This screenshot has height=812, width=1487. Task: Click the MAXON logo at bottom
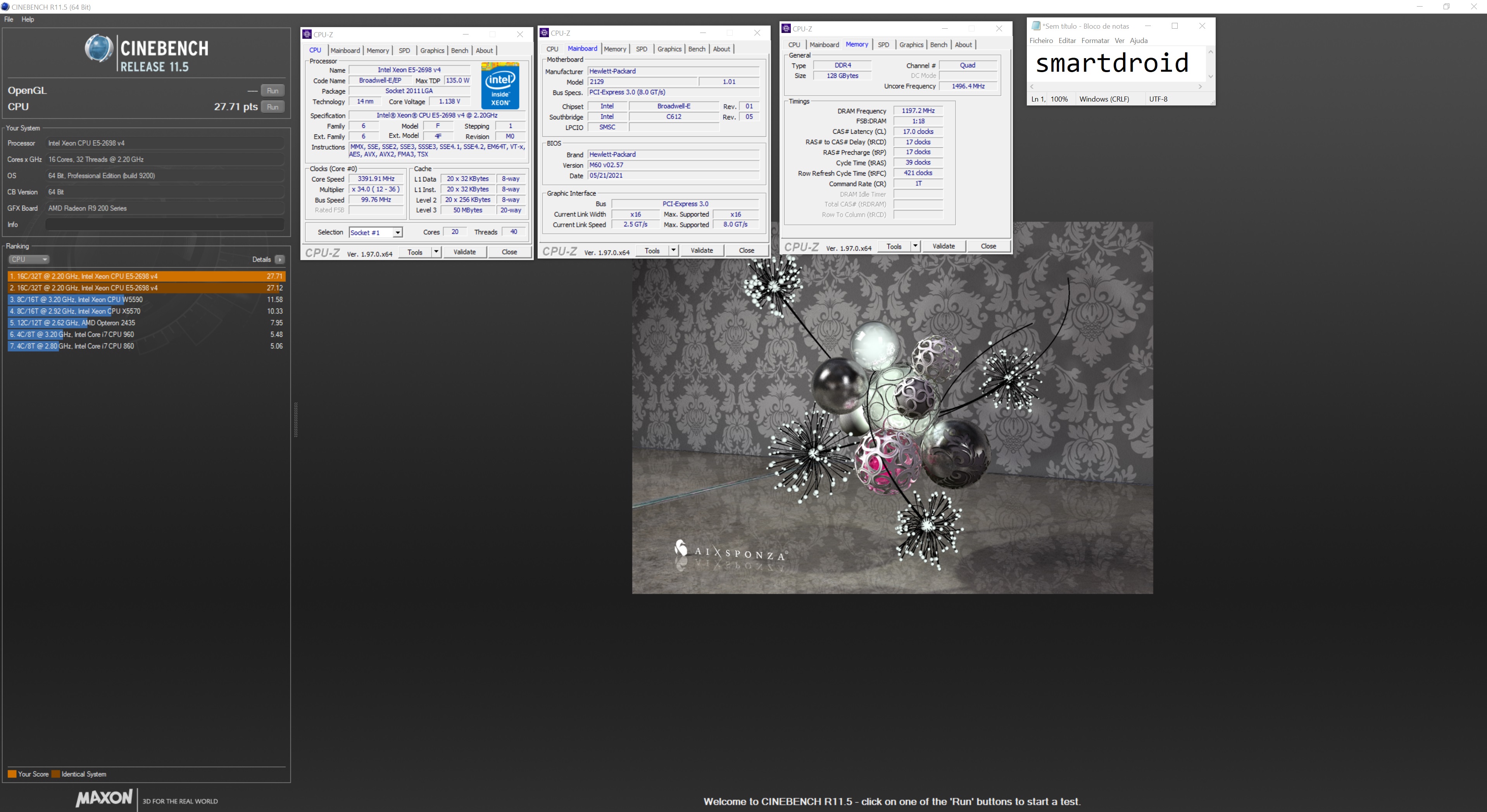[x=105, y=798]
